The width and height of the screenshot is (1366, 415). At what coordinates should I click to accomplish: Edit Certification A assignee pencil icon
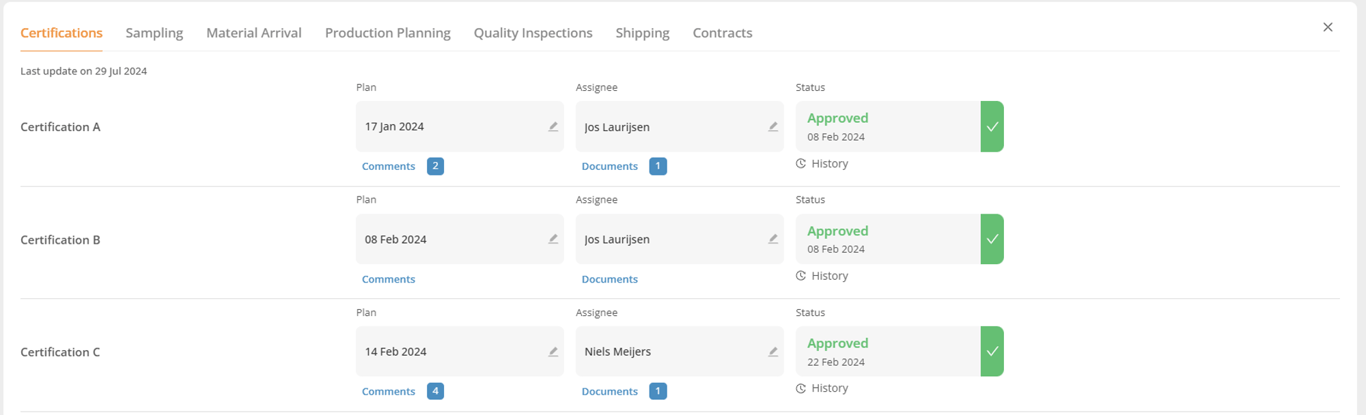[x=773, y=127]
